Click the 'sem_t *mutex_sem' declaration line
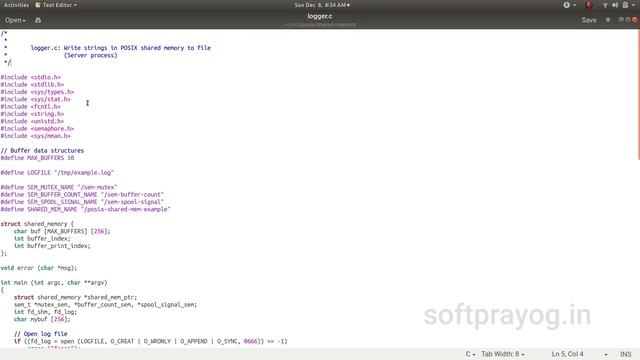This screenshot has width=640, height=360. point(105,305)
